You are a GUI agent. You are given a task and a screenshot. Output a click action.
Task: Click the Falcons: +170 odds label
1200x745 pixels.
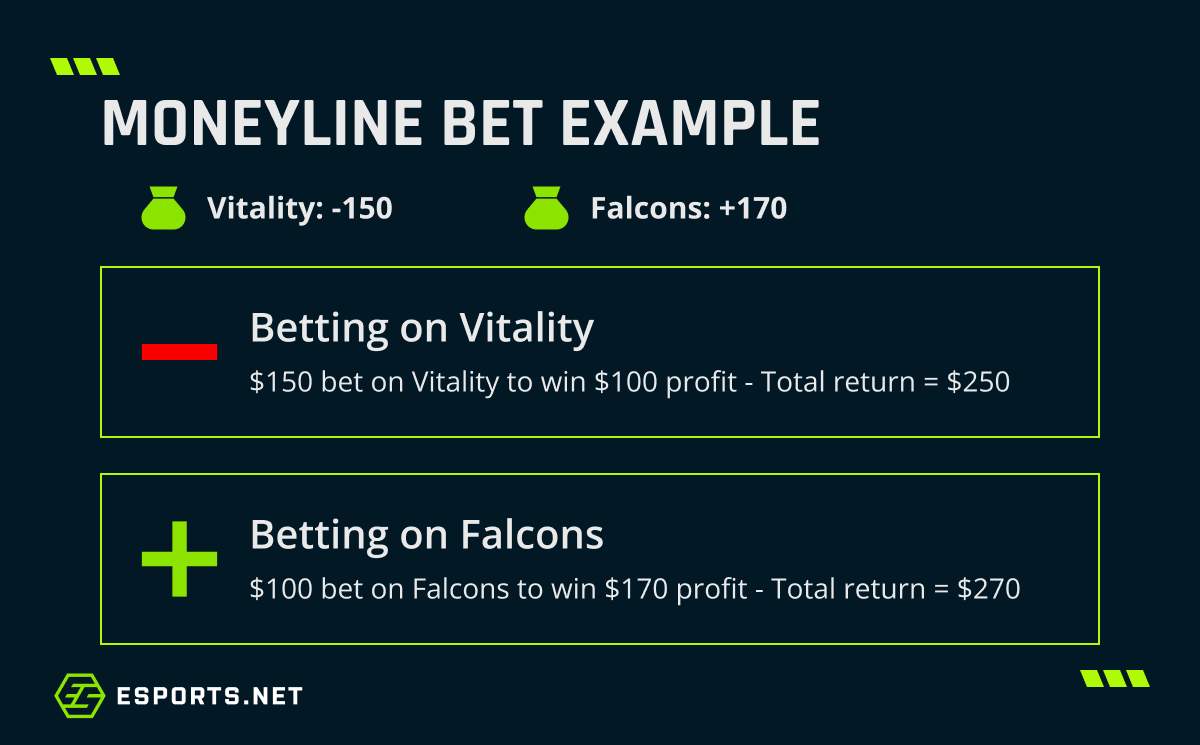click(x=689, y=209)
